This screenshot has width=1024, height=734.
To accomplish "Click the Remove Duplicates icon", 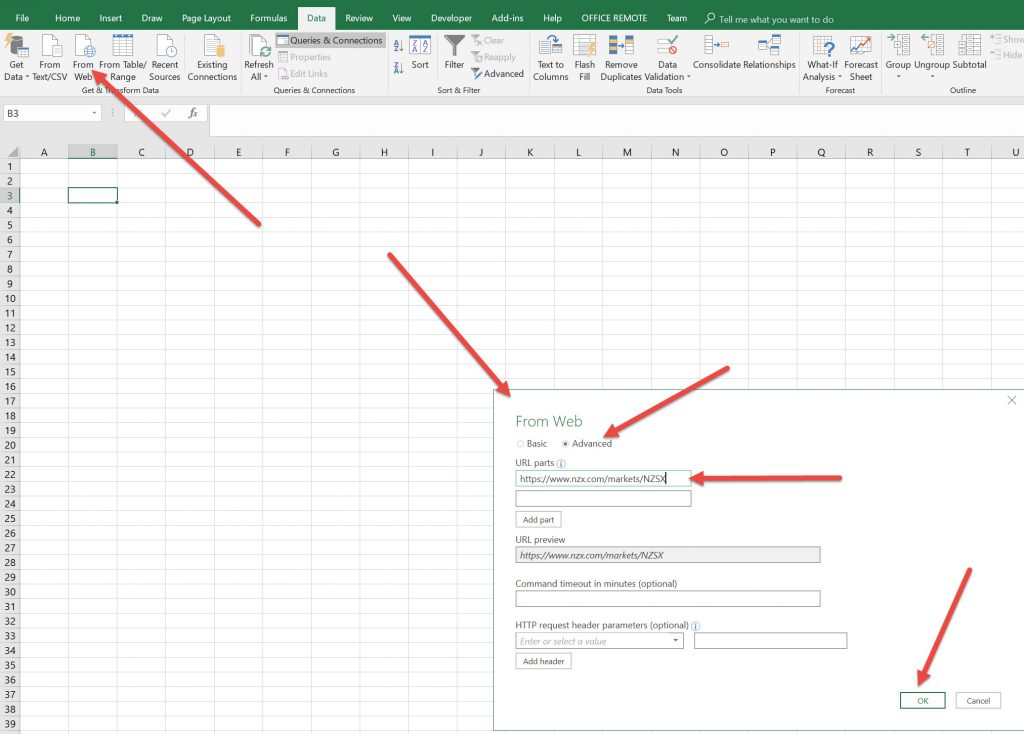I will (621, 47).
